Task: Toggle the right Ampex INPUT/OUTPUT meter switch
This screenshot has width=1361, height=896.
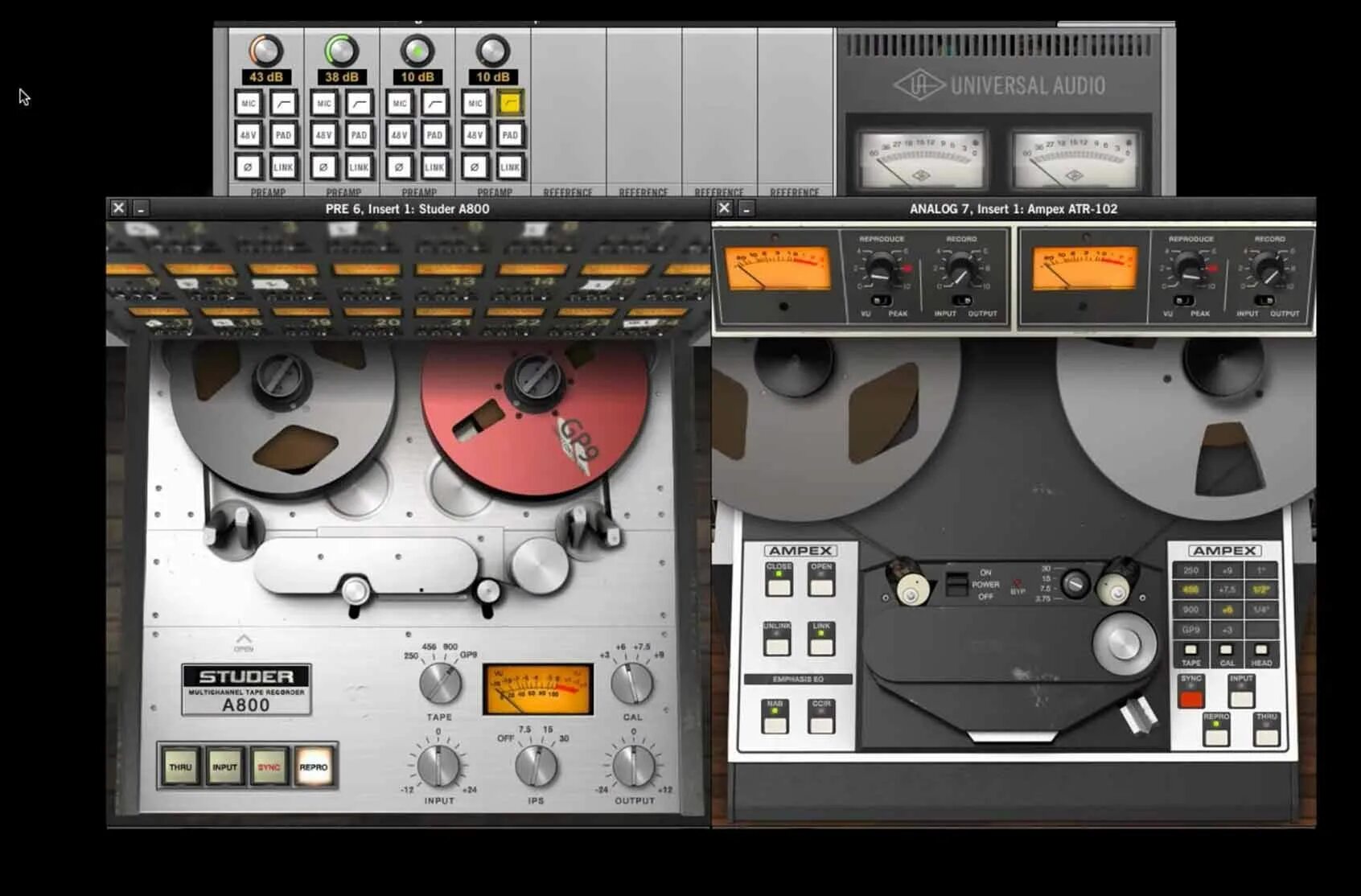Action: tap(1264, 300)
